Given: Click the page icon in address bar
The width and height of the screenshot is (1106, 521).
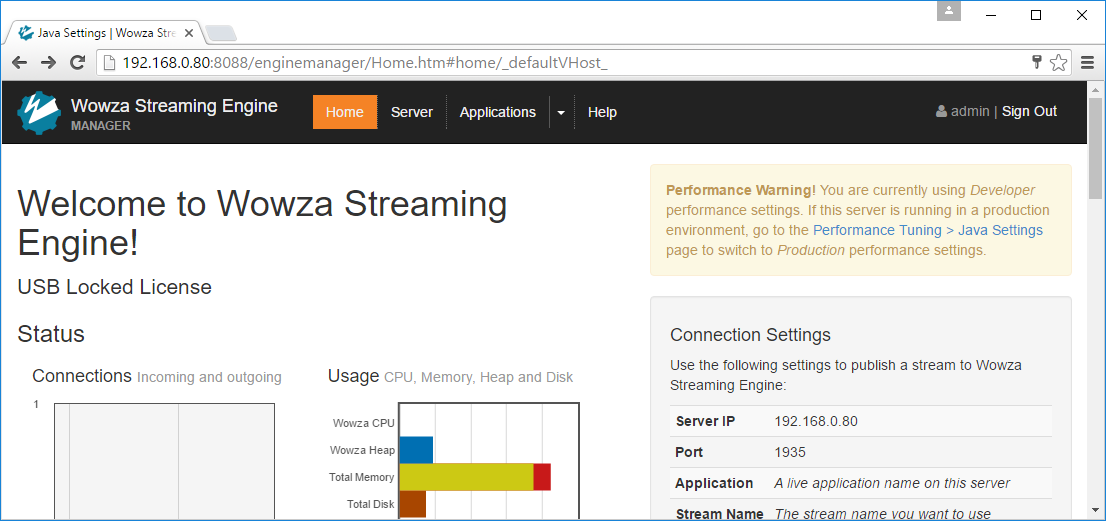Looking at the screenshot, I should click(109, 63).
